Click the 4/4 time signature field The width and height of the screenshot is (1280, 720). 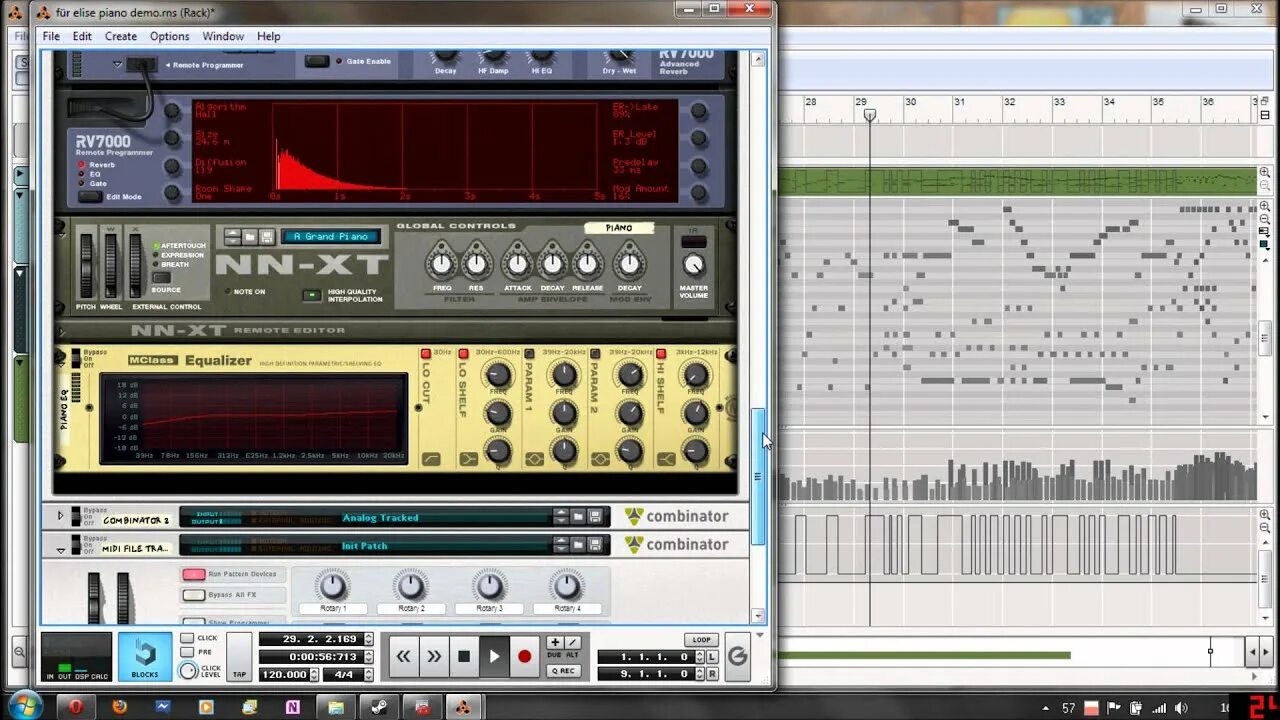coord(343,674)
